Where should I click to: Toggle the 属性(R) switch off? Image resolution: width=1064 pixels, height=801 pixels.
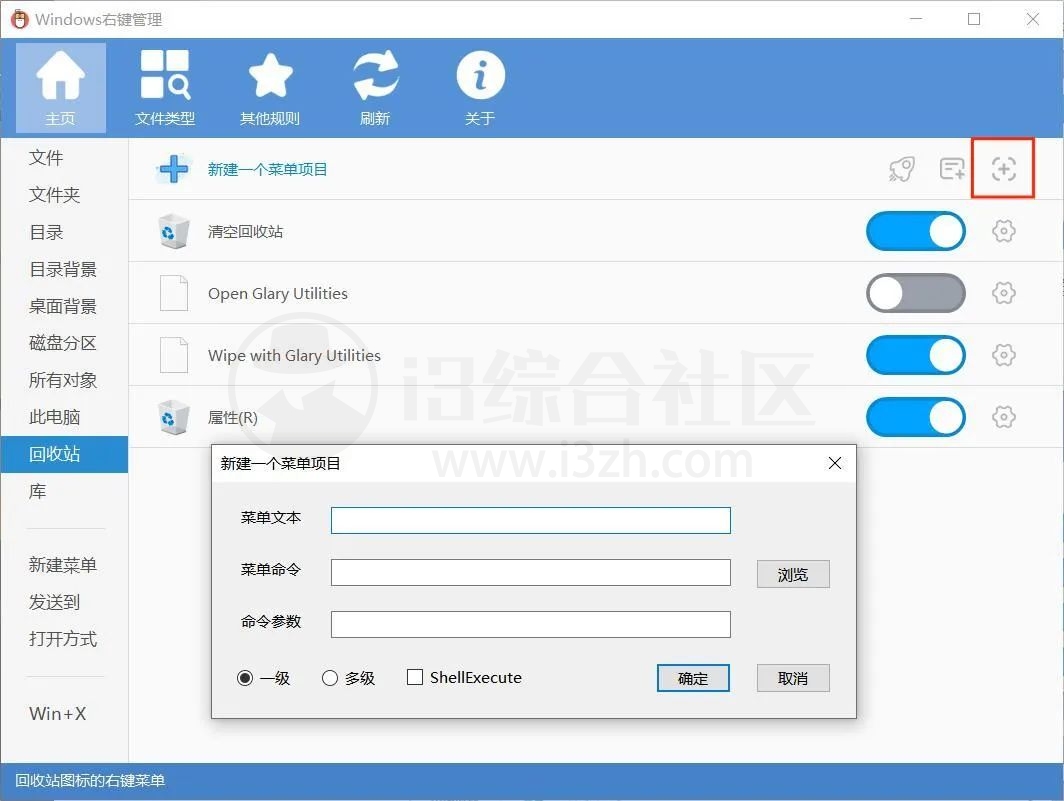coord(916,417)
